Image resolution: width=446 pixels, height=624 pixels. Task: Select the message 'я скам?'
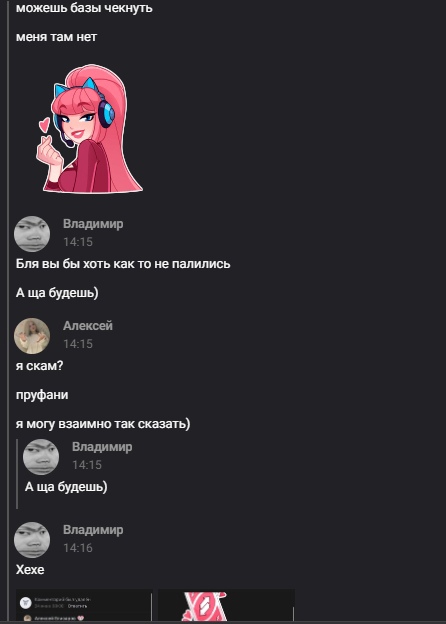pyautogui.click(x=39, y=366)
